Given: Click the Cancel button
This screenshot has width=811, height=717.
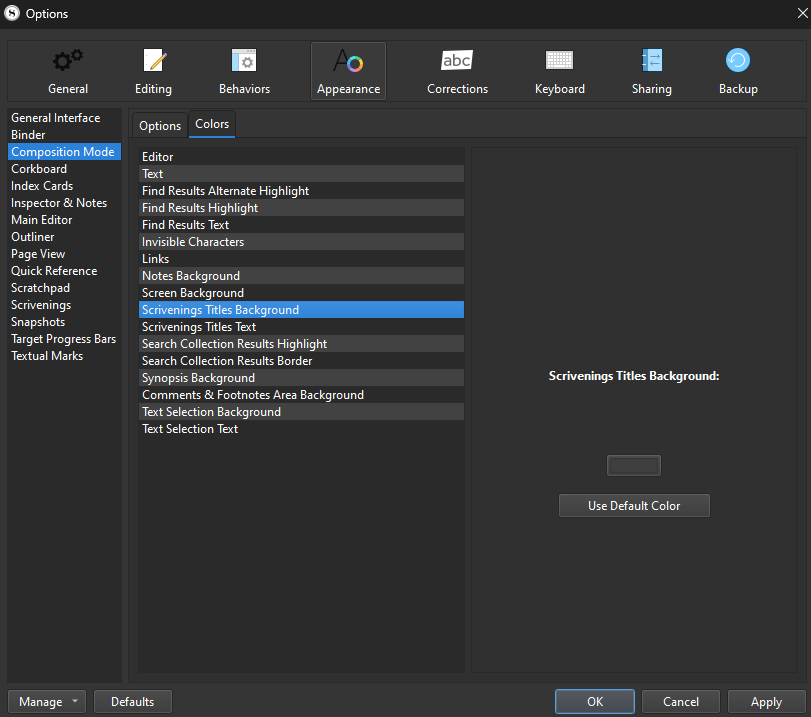Looking at the screenshot, I should pos(681,701).
